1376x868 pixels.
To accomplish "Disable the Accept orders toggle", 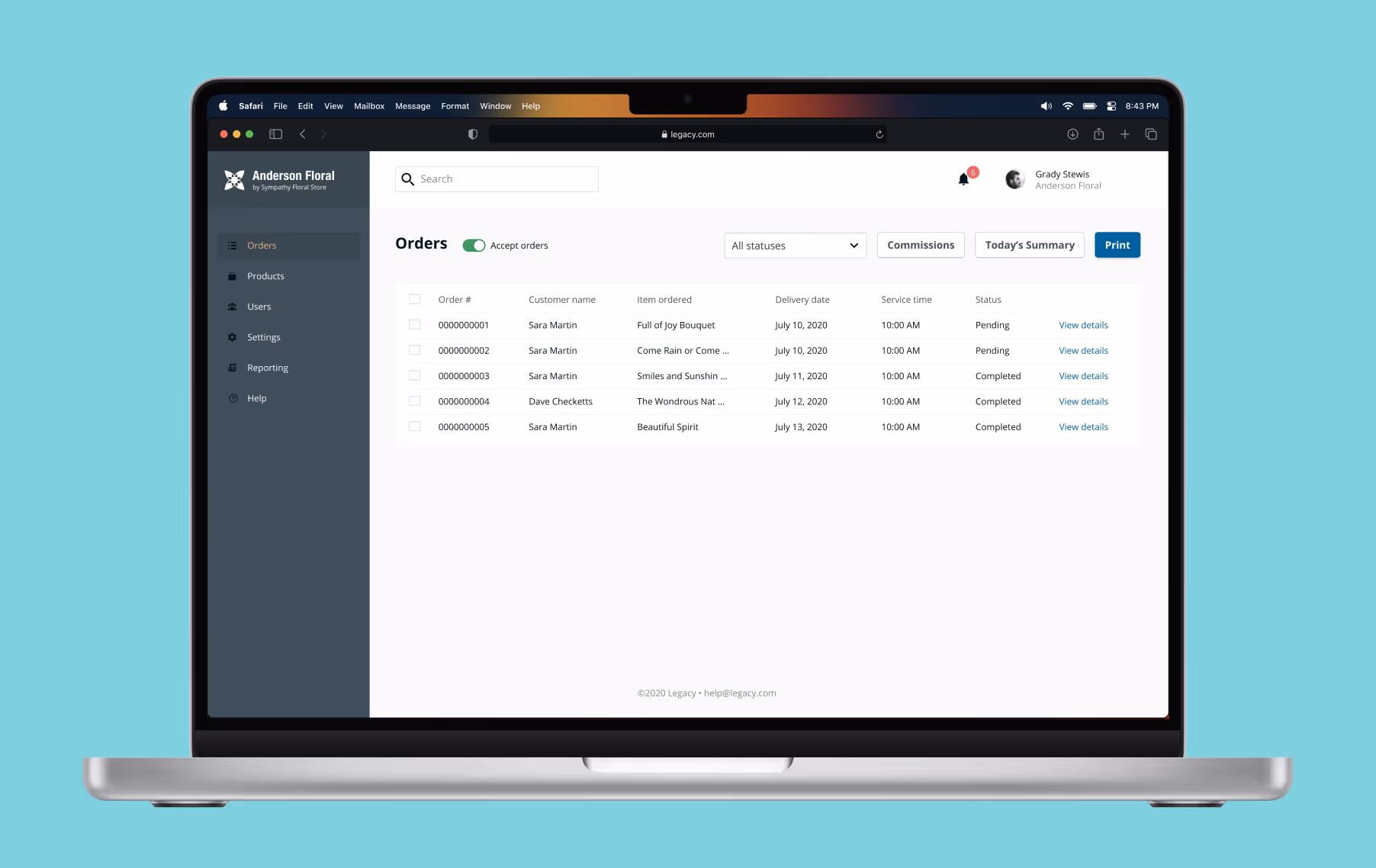I will [474, 245].
